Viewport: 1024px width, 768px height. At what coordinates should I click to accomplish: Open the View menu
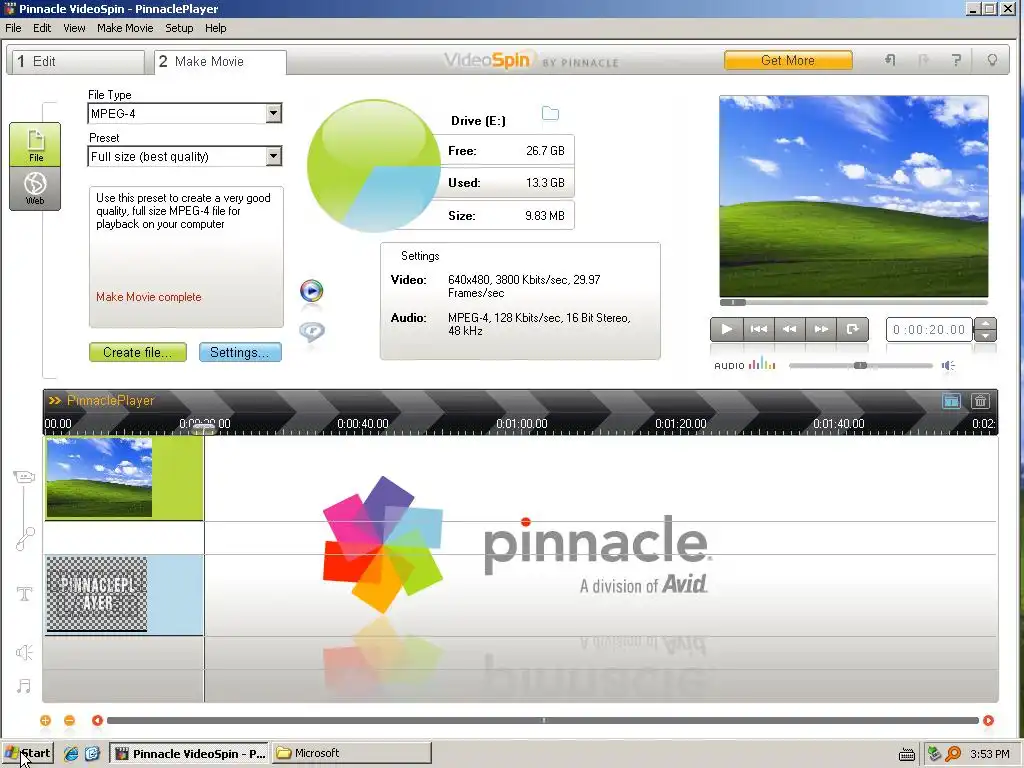(x=74, y=28)
